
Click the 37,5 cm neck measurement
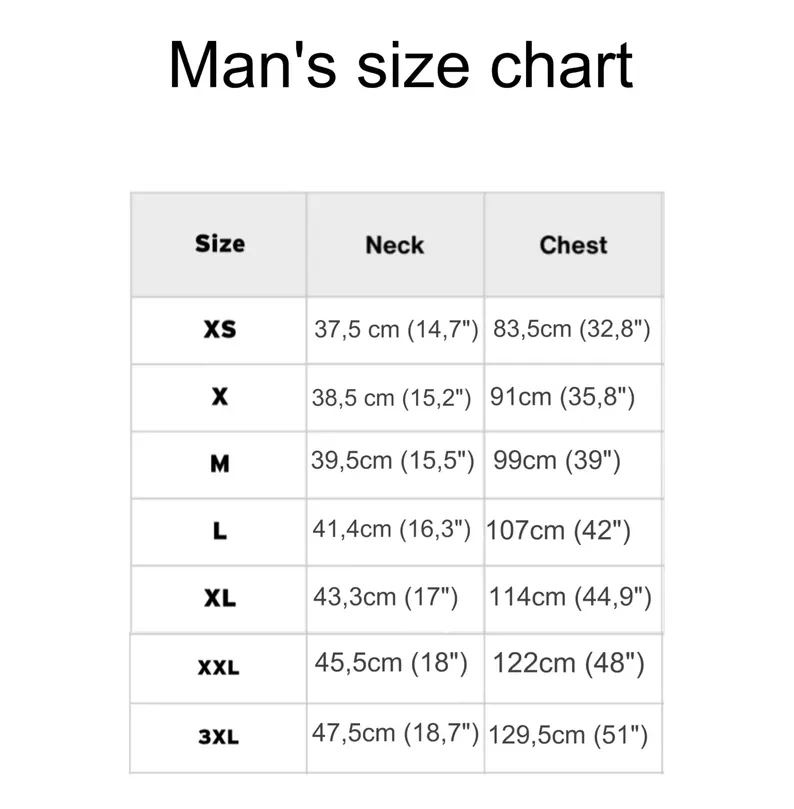point(396,329)
